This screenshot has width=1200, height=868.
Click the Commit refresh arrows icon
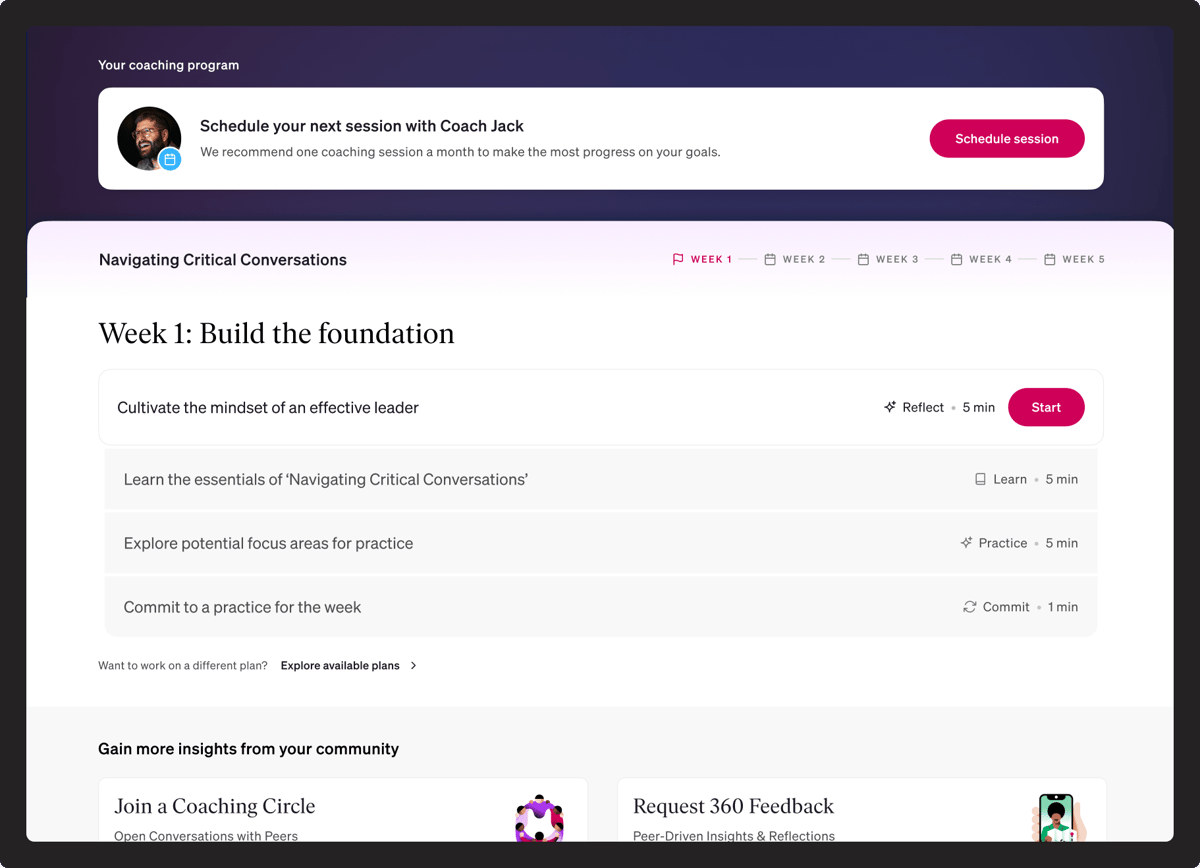(969, 607)
